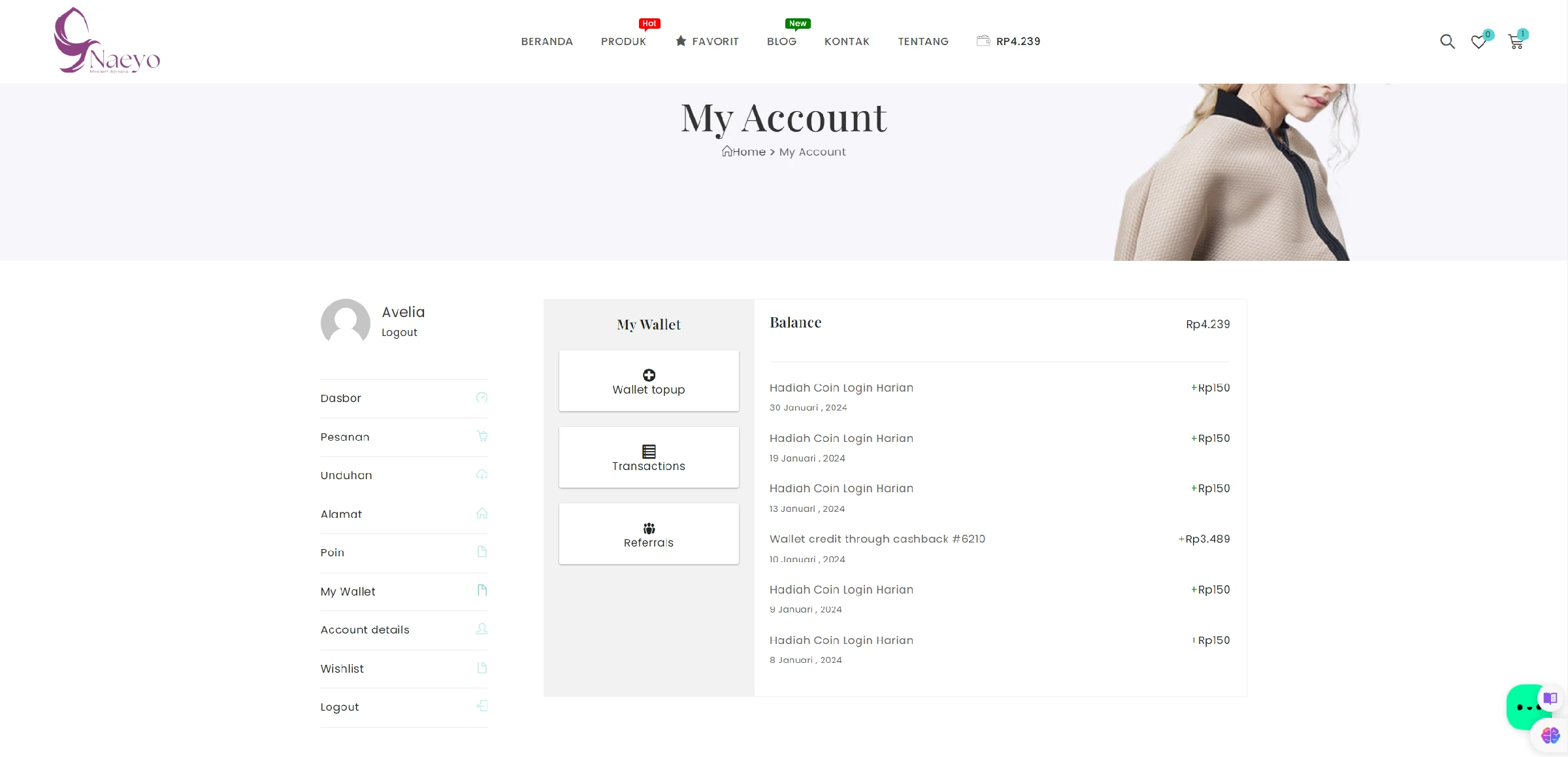
Task: Click Logout under Avelia's name
Action: pos(399,332)
